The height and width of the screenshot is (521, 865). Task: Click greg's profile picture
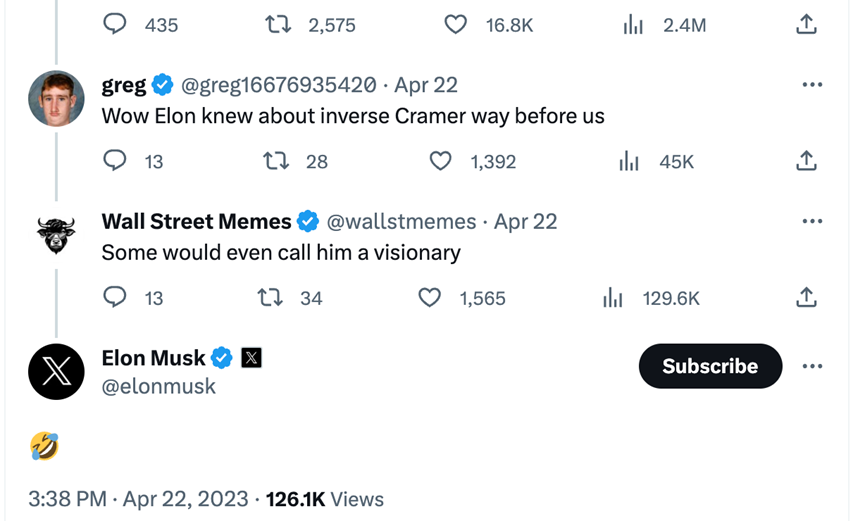coord(56,99)
